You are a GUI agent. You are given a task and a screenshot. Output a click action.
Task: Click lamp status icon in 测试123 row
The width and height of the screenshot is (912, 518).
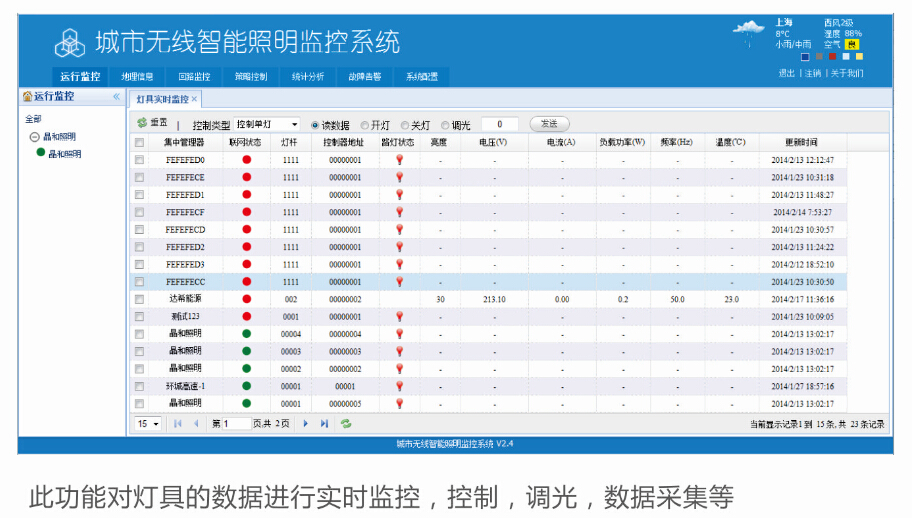coord(400,316)
